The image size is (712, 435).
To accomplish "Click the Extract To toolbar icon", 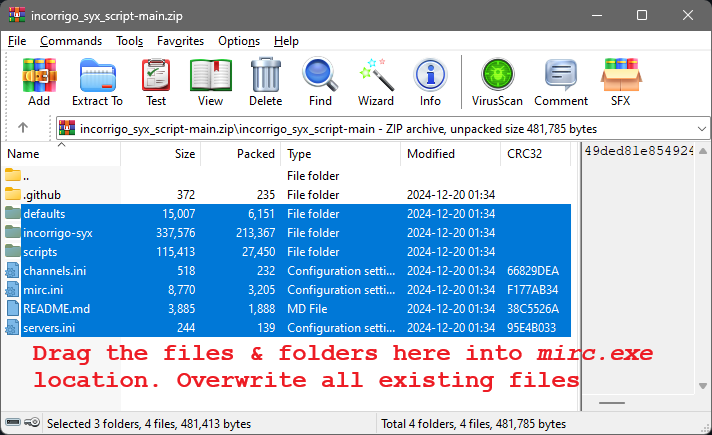I will 98,75.
